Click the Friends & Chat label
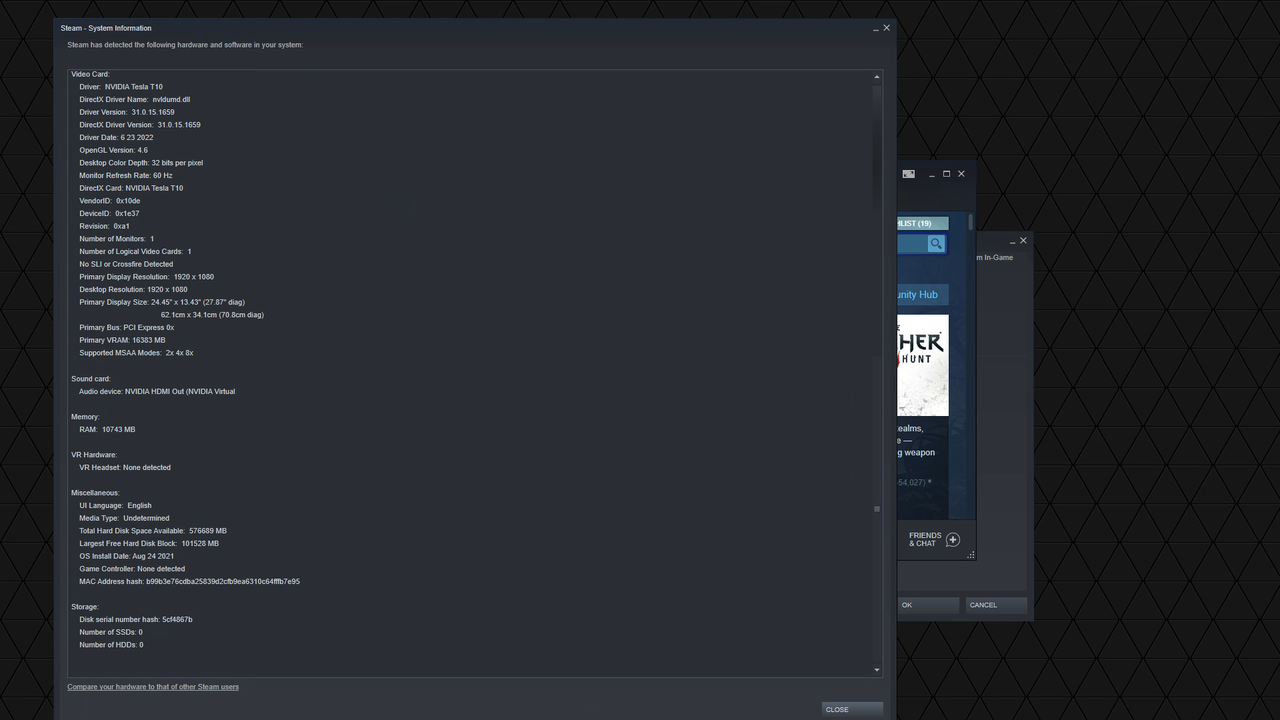 click(925, 540)
